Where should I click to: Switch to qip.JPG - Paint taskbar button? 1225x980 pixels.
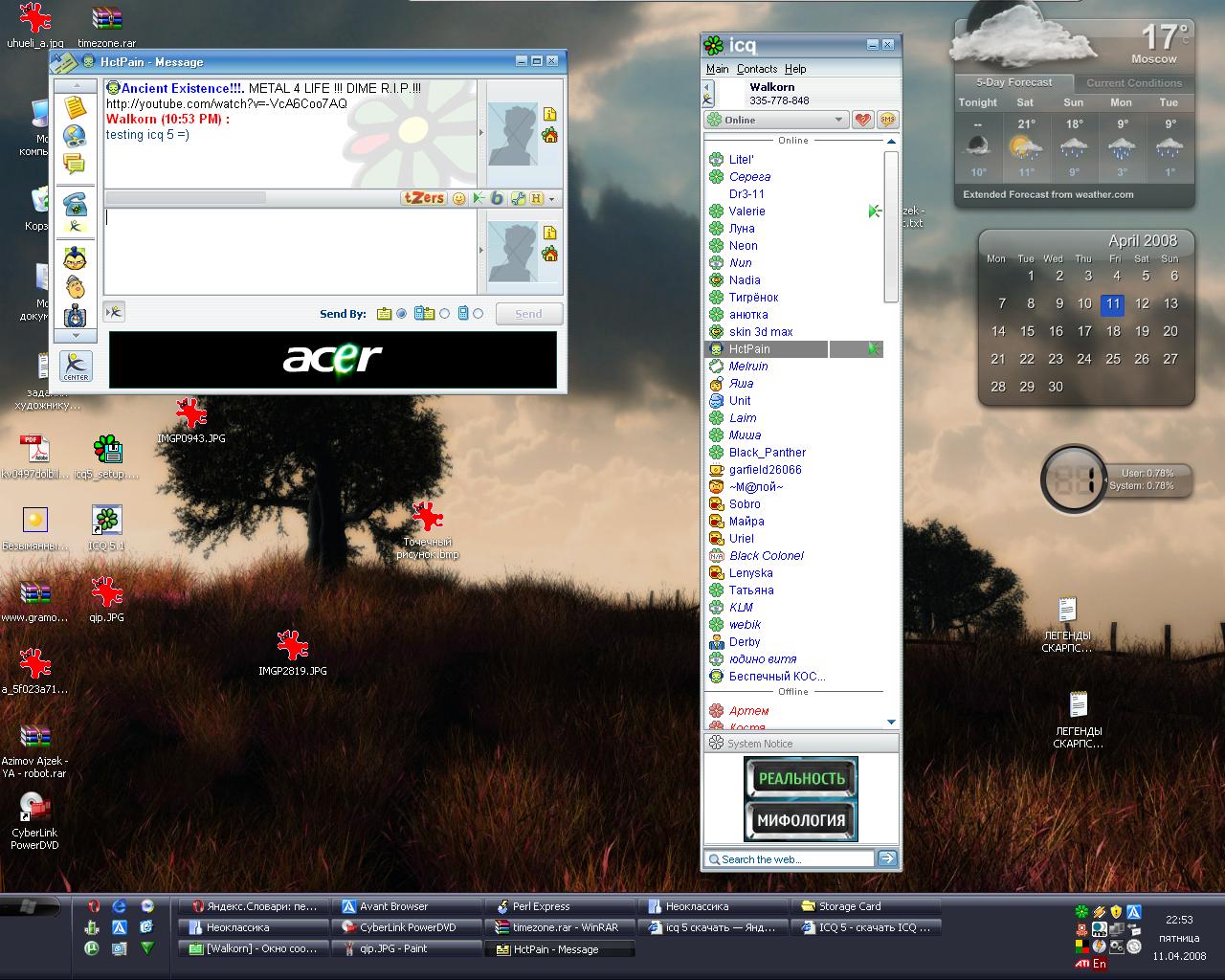(x=406, y=948)
